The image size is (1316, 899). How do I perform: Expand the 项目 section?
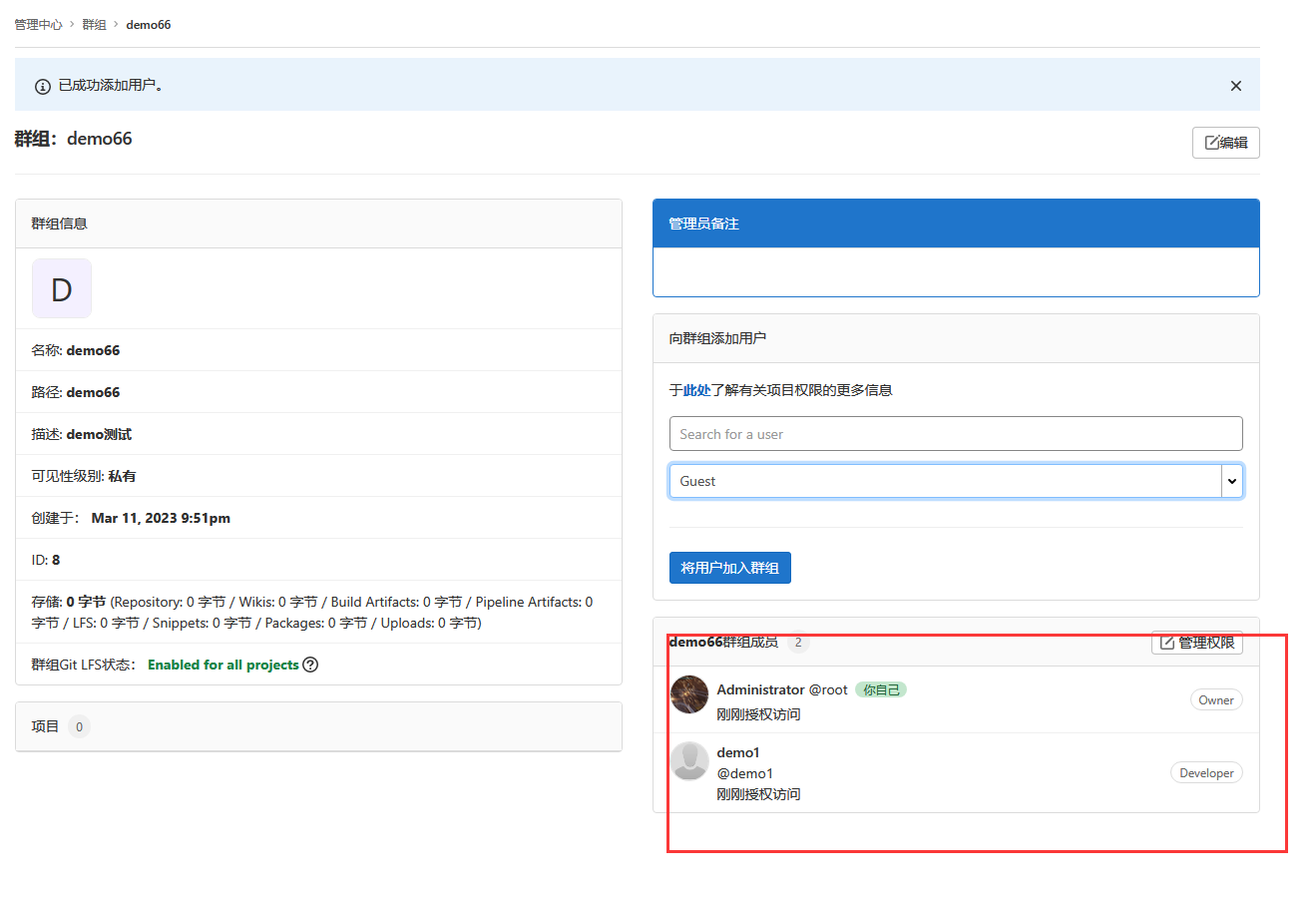coord(46,726)
